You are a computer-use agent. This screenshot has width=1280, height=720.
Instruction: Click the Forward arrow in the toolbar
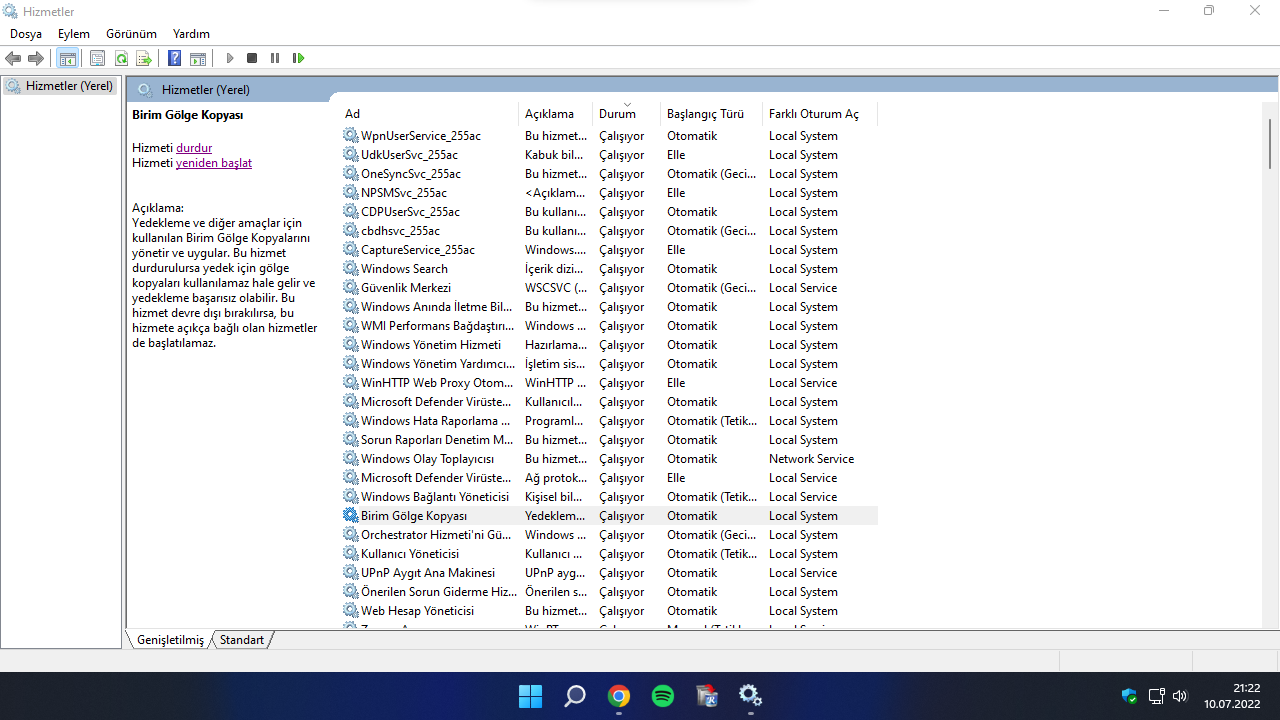(36, 59)
